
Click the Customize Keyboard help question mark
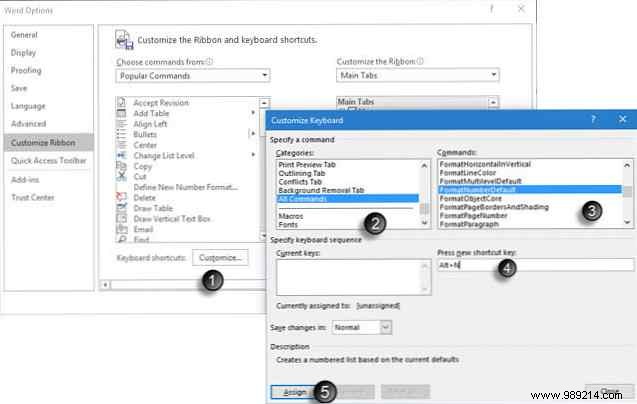pos(593,119)
